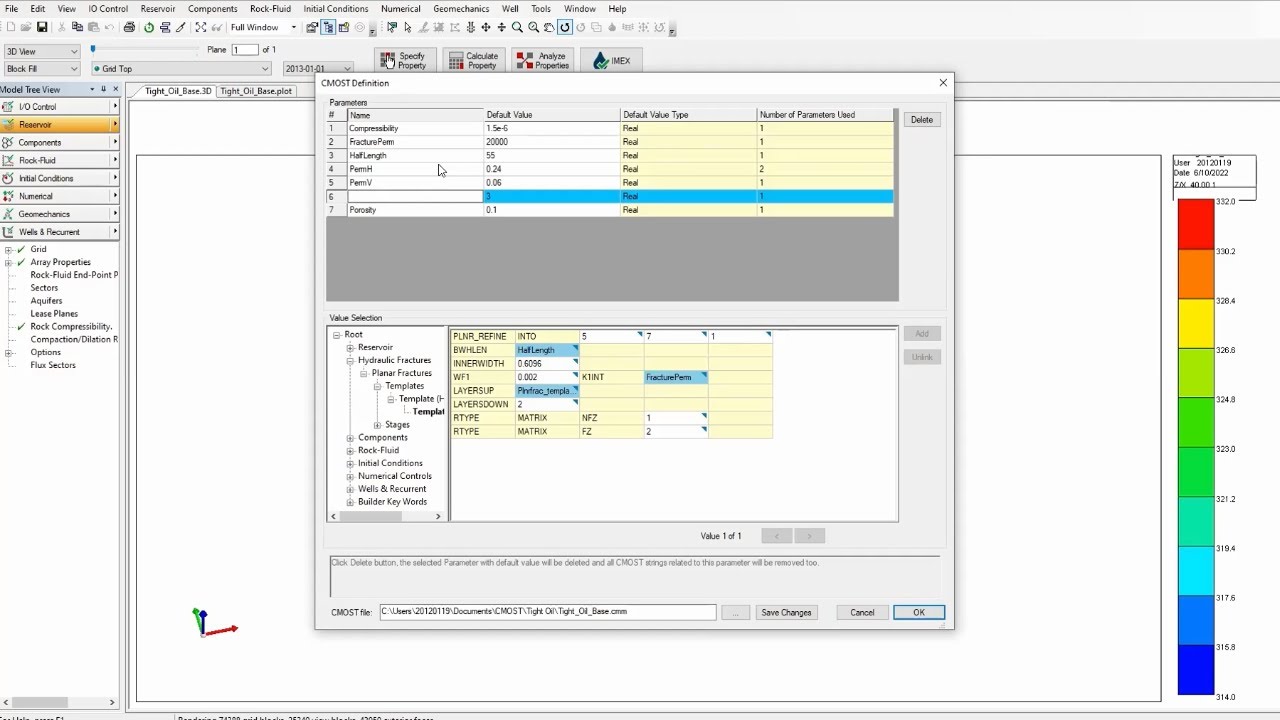Open the Grid Top property dropdown
Screen dimensions: 1280x720
(x=181, y=69)
